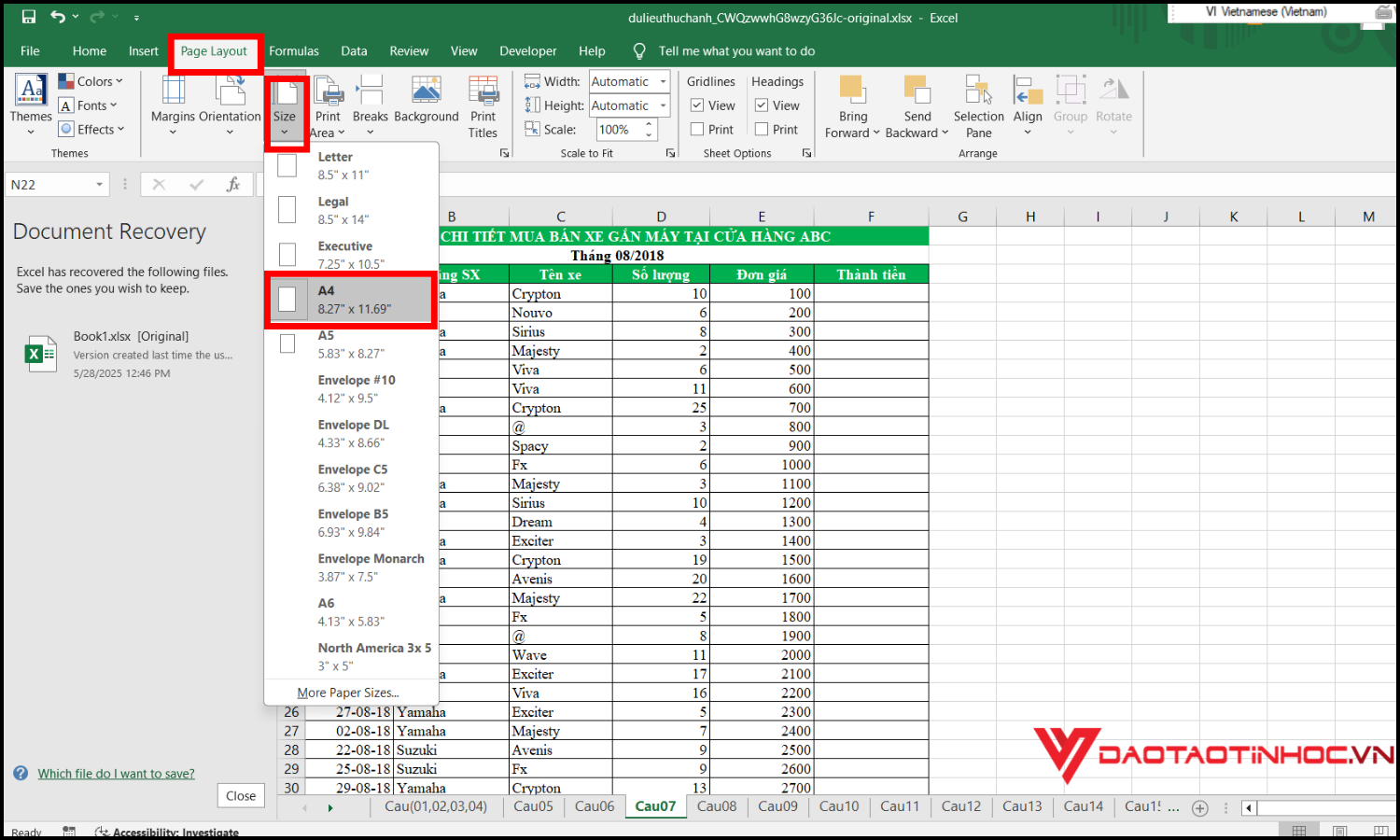
Task: Click the Undo arrow icon
Action: pos(58,17)
